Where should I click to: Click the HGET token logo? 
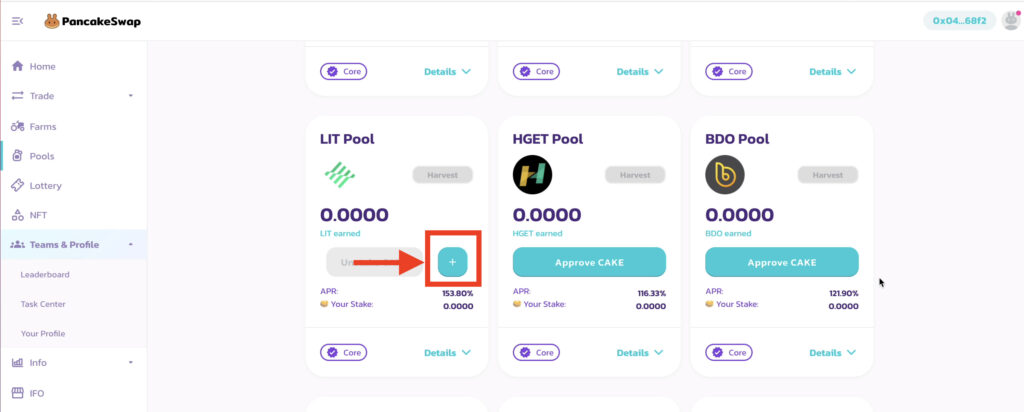(532, 174)
